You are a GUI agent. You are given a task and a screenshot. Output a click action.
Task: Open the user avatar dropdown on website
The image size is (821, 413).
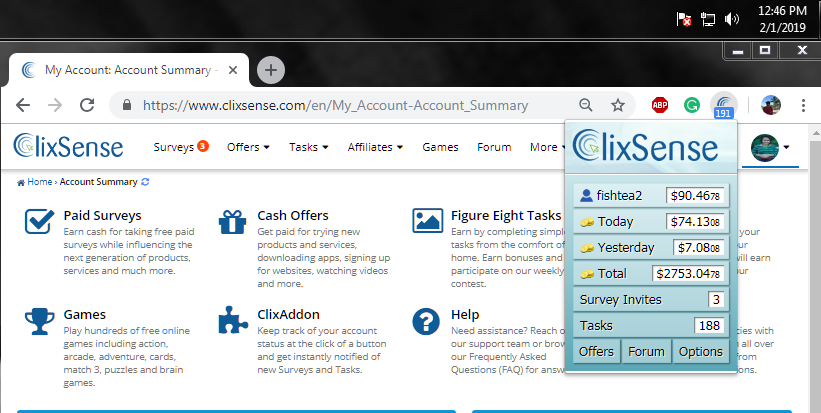point(770,148)
